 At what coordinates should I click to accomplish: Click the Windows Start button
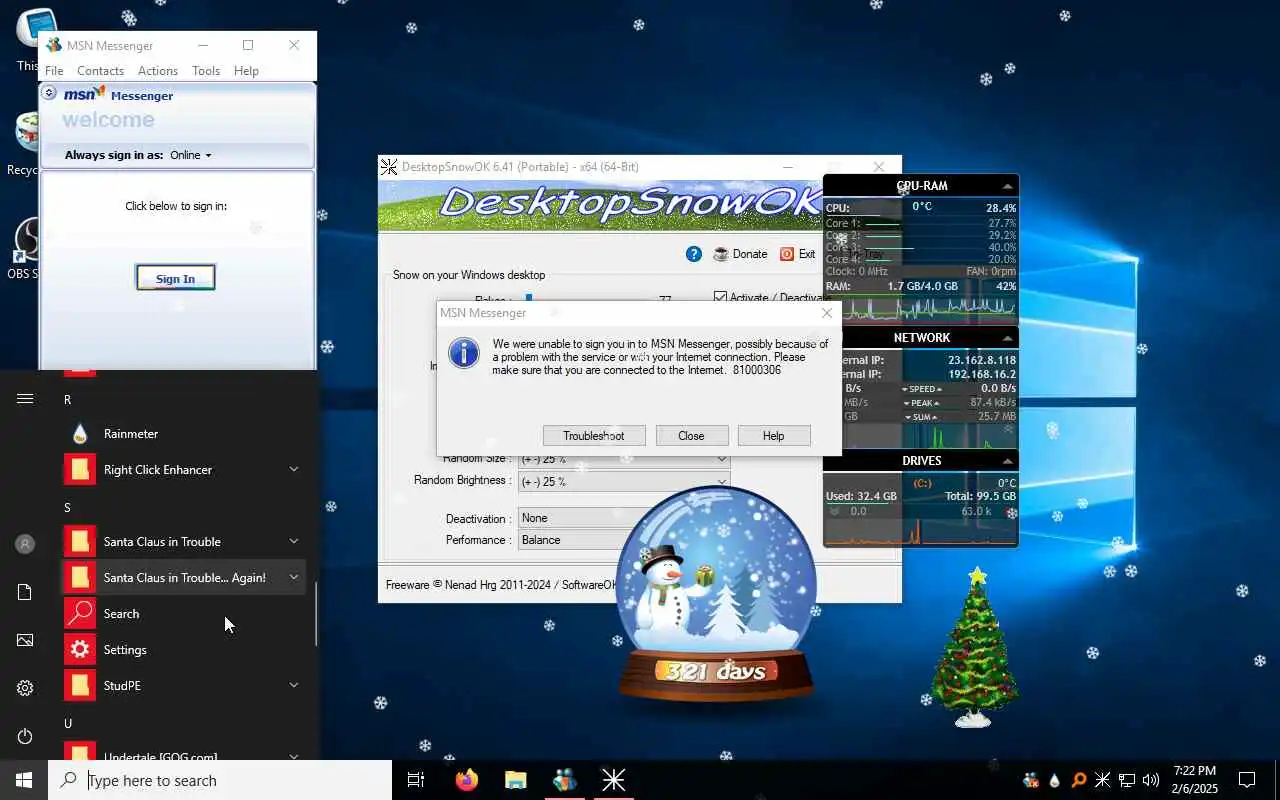pyautogui.click(x=24, y=780)
